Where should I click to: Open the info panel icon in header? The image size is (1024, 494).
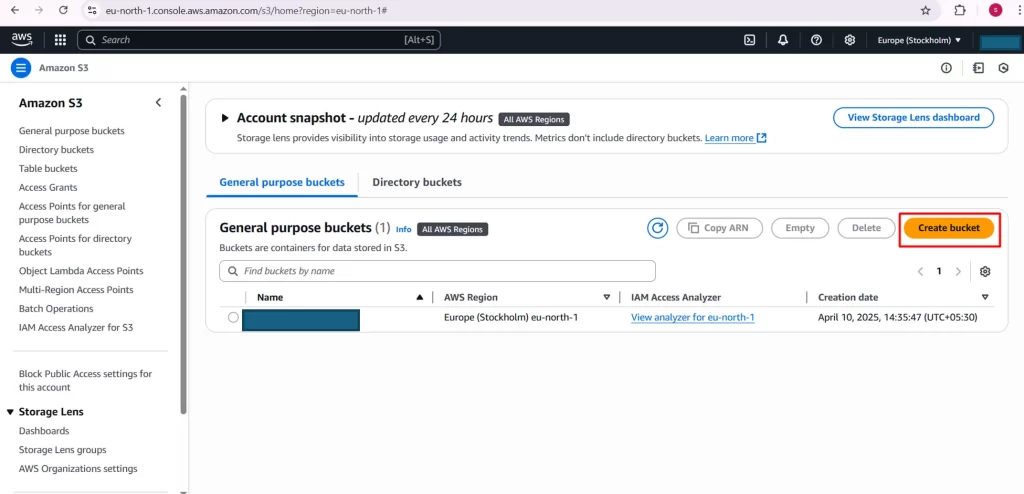click(946, 68)
